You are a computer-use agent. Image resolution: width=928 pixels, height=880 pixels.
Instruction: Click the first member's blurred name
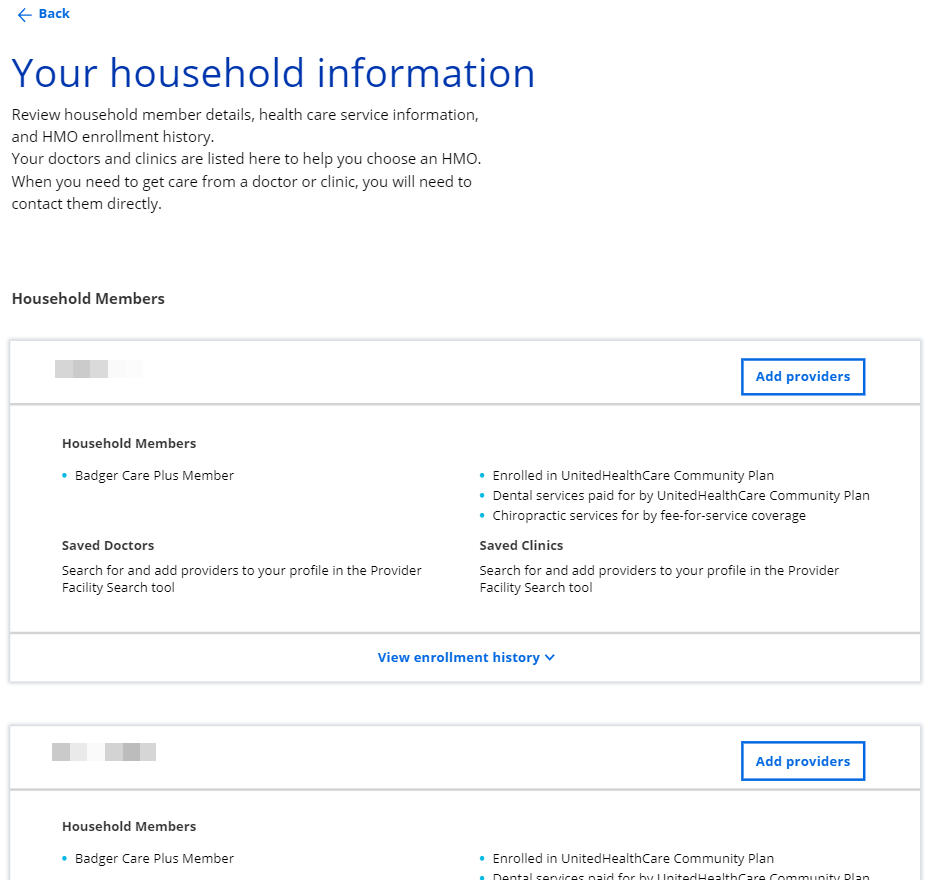(98, 369)
